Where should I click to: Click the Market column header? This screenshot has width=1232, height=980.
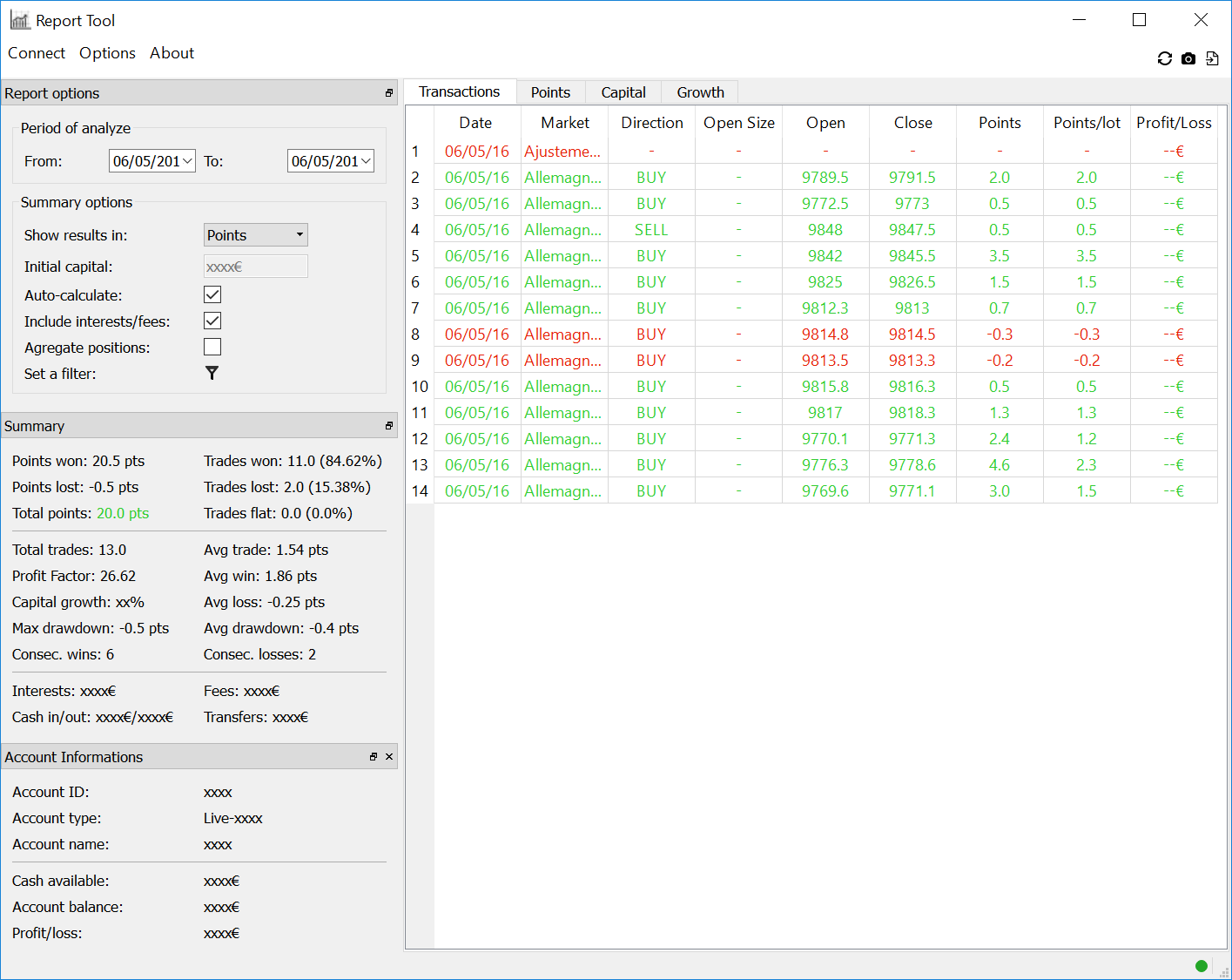point(565,123)
